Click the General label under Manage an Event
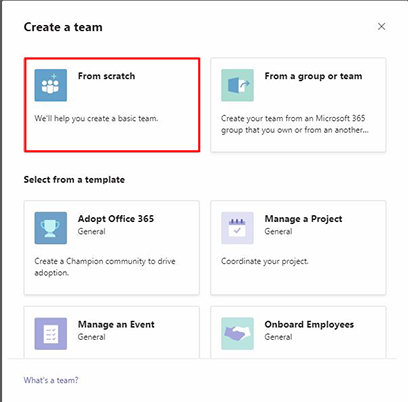 point(92,337)
